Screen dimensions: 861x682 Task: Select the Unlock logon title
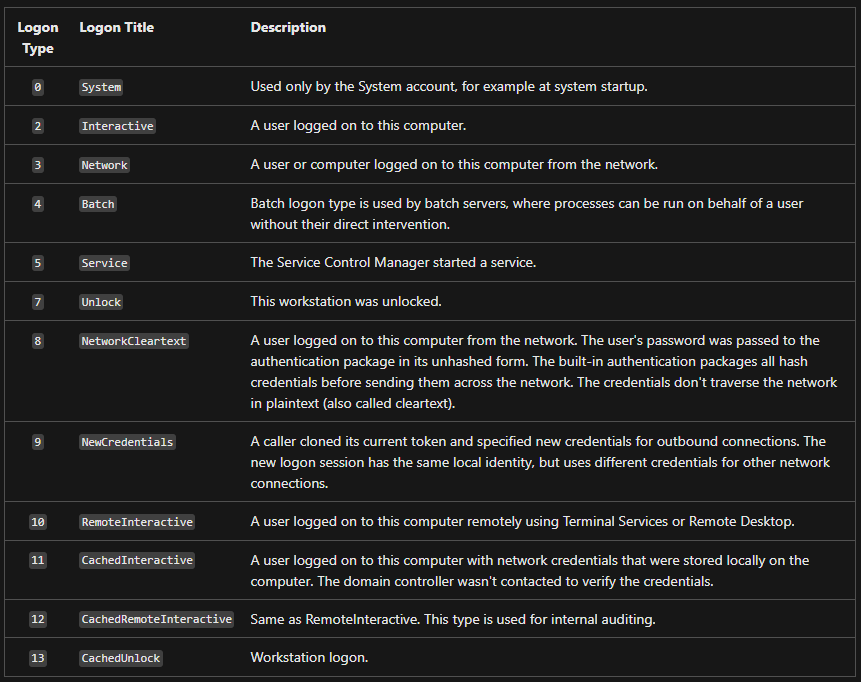[x=101, y=302]
